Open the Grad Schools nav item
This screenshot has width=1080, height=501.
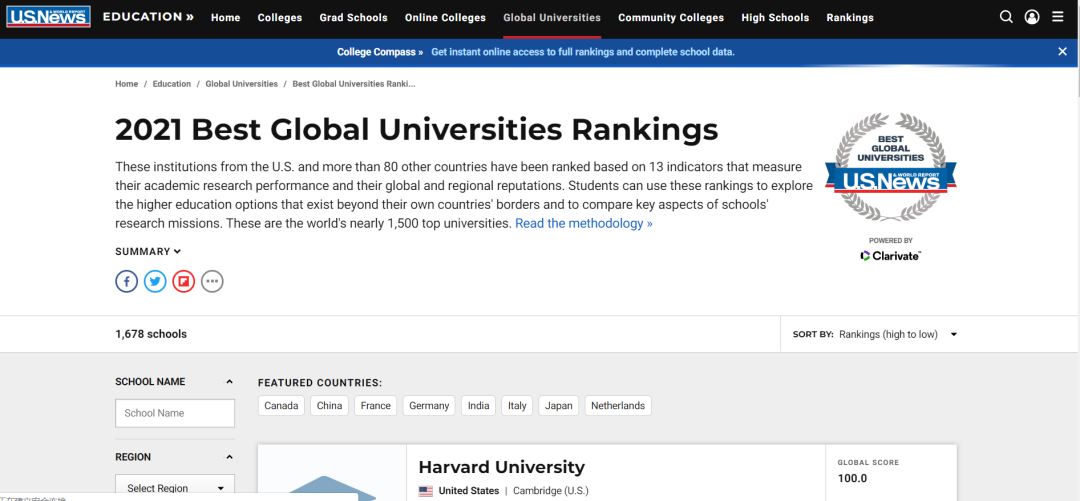tap(353, 18)
